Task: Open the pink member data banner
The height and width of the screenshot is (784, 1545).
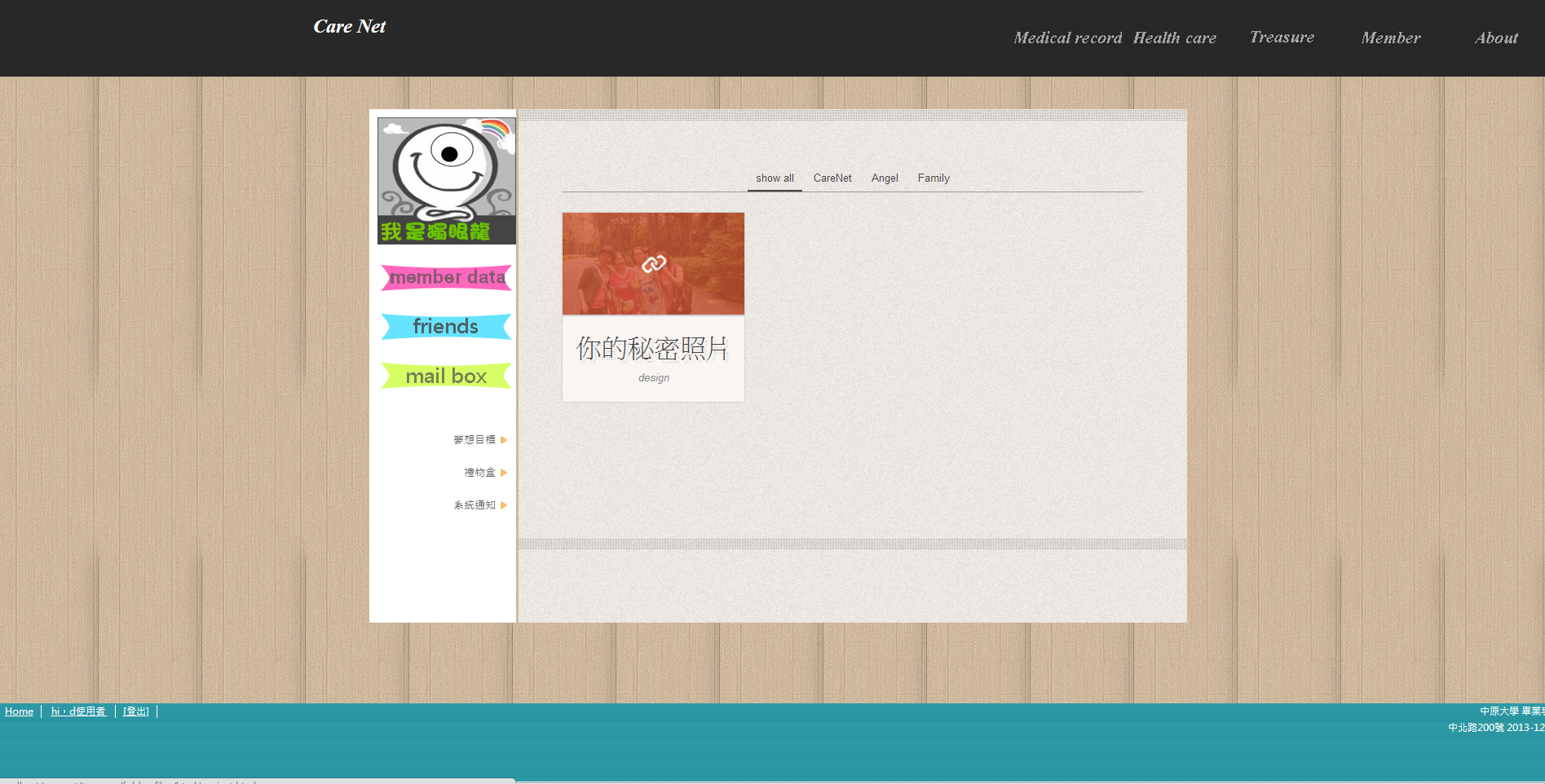Action: tap(446, 278)
